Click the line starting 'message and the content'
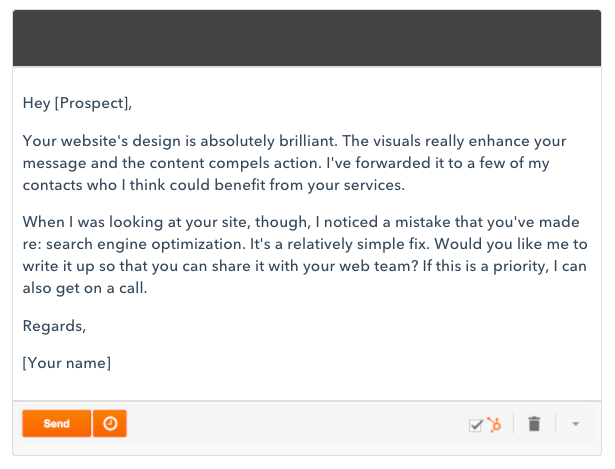Viewport: 615px width, 469px height. (286, 163)
